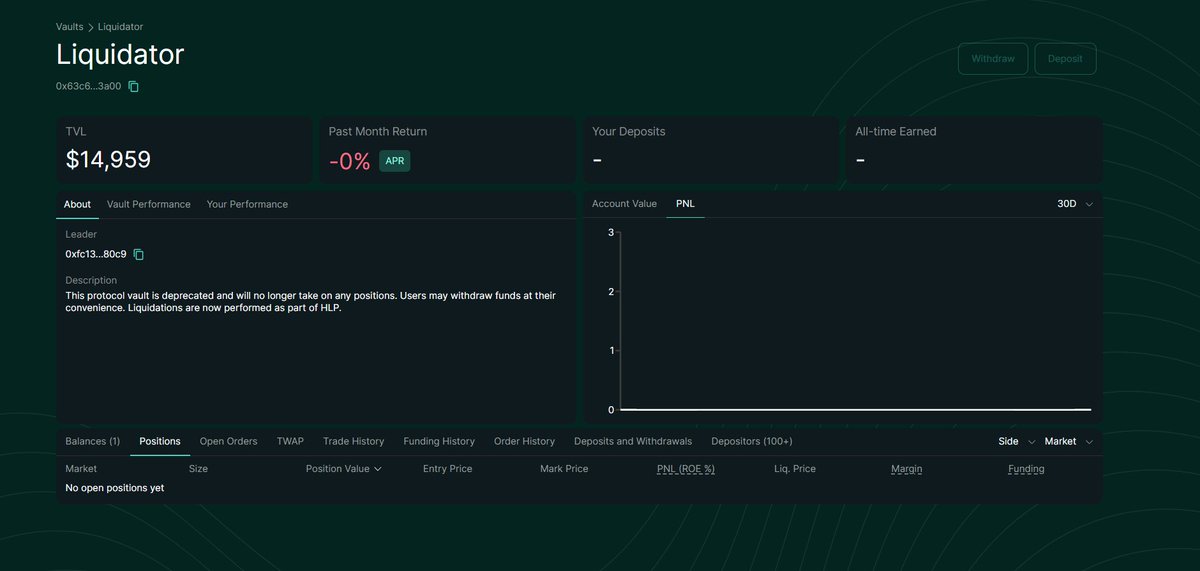Click the Mark Price column header
Image resolution: width=1200 pixels, height=571 pixels.
click(x=564, y=469)
